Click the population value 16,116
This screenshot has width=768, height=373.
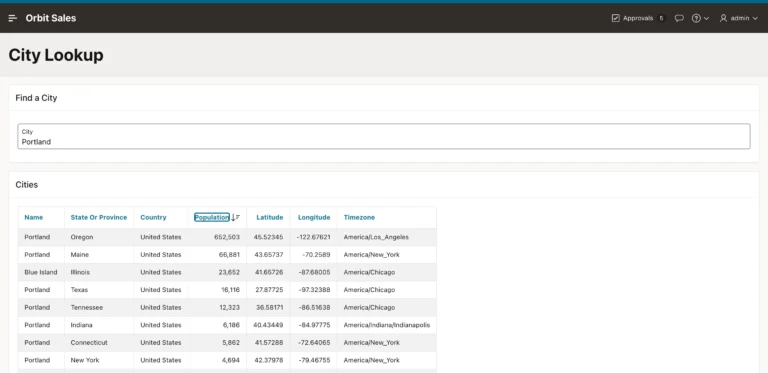pos(230,290)
